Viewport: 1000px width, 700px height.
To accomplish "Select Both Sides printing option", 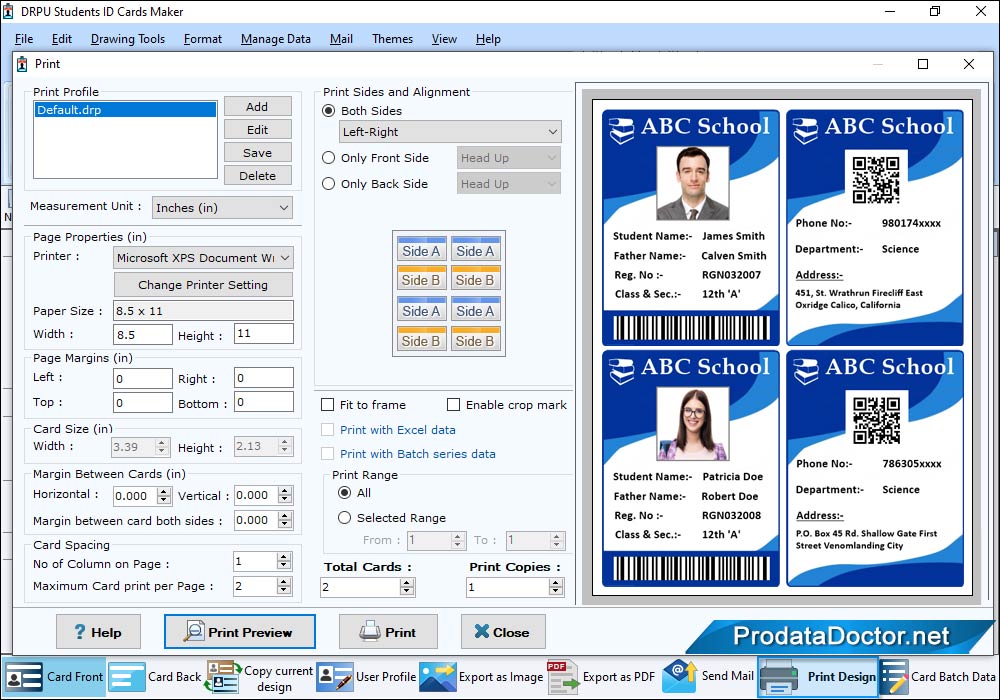I will (328, 111).
